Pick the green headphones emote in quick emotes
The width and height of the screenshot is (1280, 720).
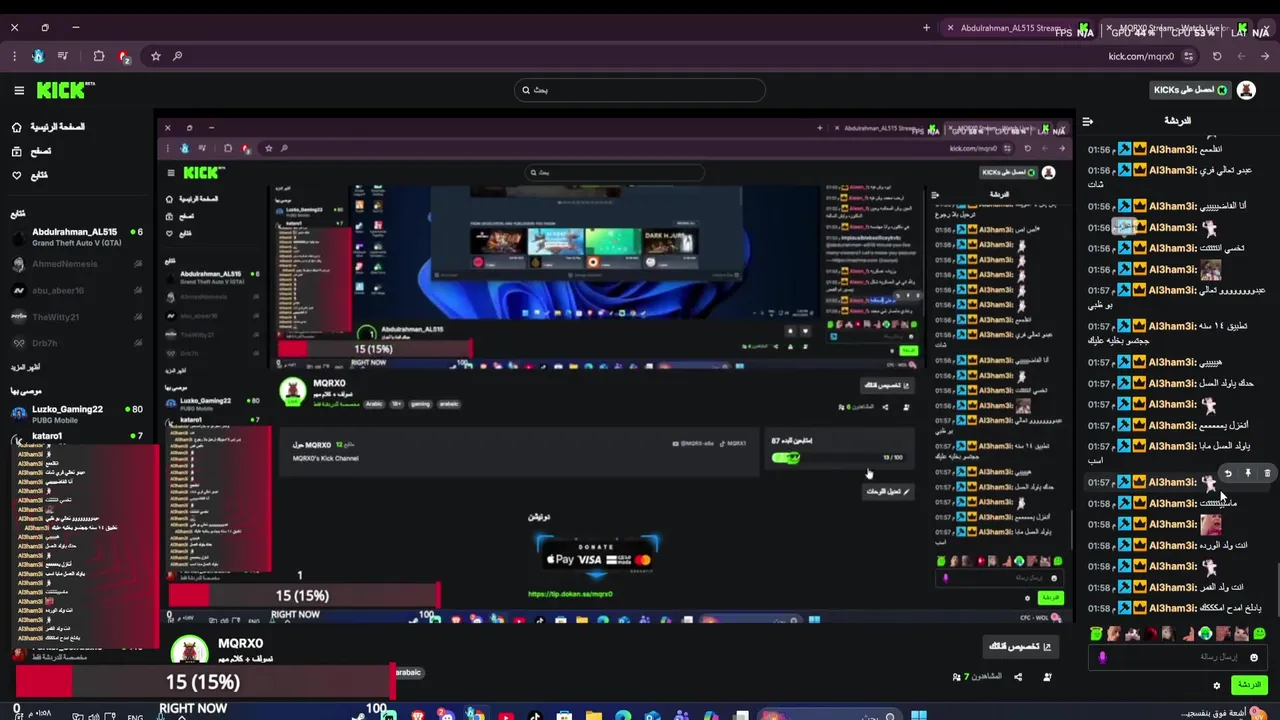click(x=1205, y=633)
